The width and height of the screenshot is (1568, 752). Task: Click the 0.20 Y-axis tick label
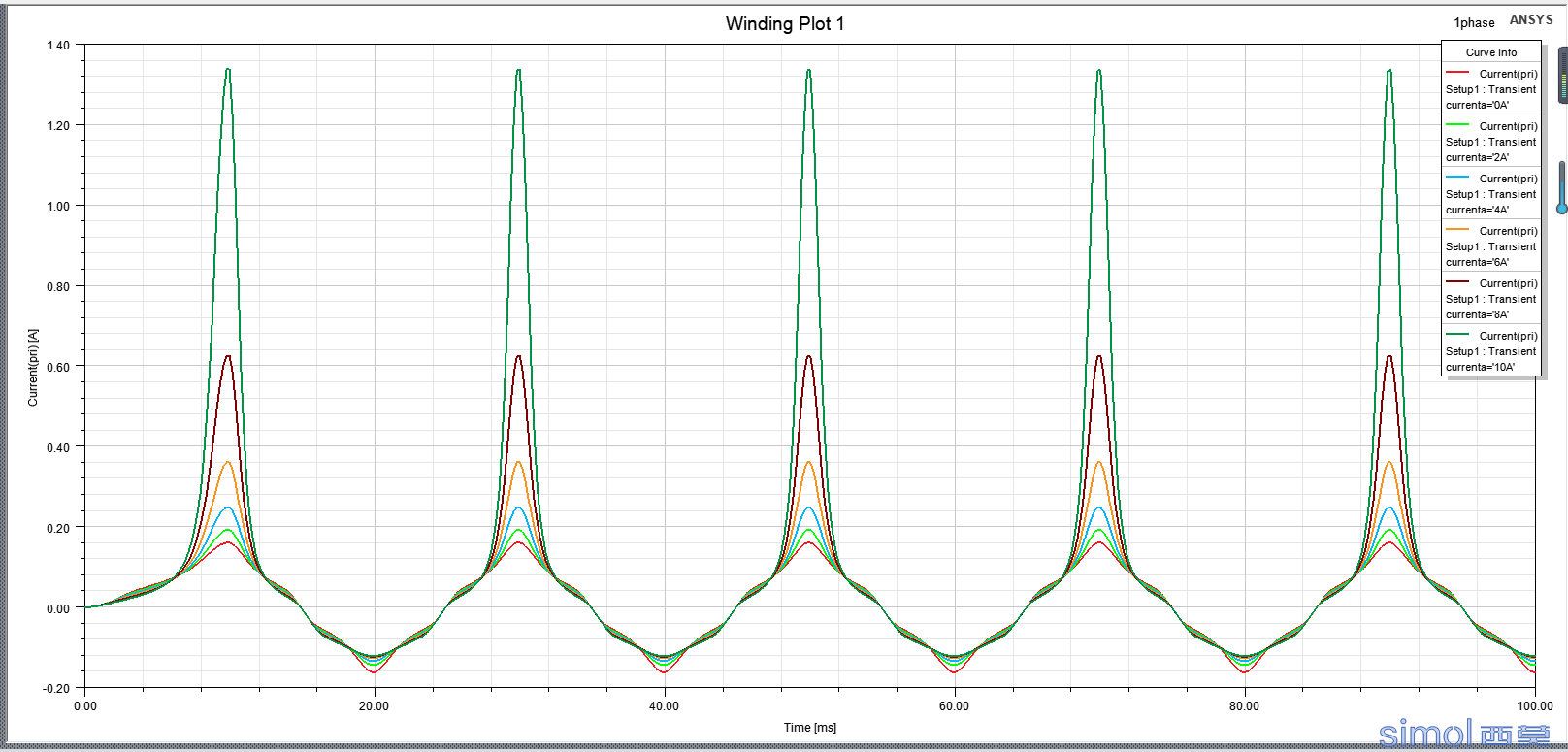pyautogui.click(x=58, y=529)
